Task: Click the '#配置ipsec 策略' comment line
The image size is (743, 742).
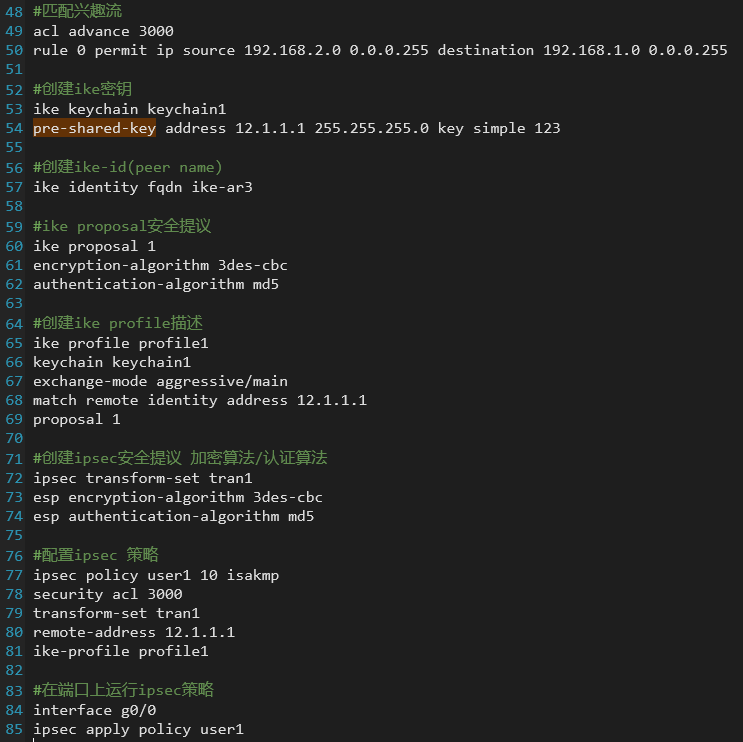Action: coord(96,555)
